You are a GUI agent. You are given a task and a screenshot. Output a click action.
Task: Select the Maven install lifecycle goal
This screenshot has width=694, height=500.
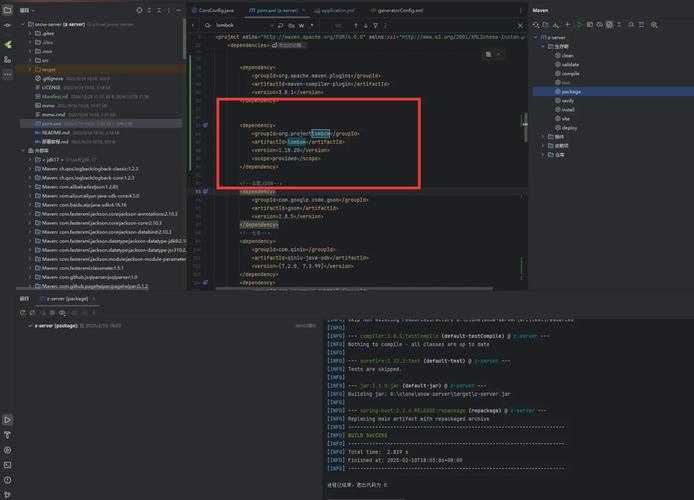click(567, 109)
